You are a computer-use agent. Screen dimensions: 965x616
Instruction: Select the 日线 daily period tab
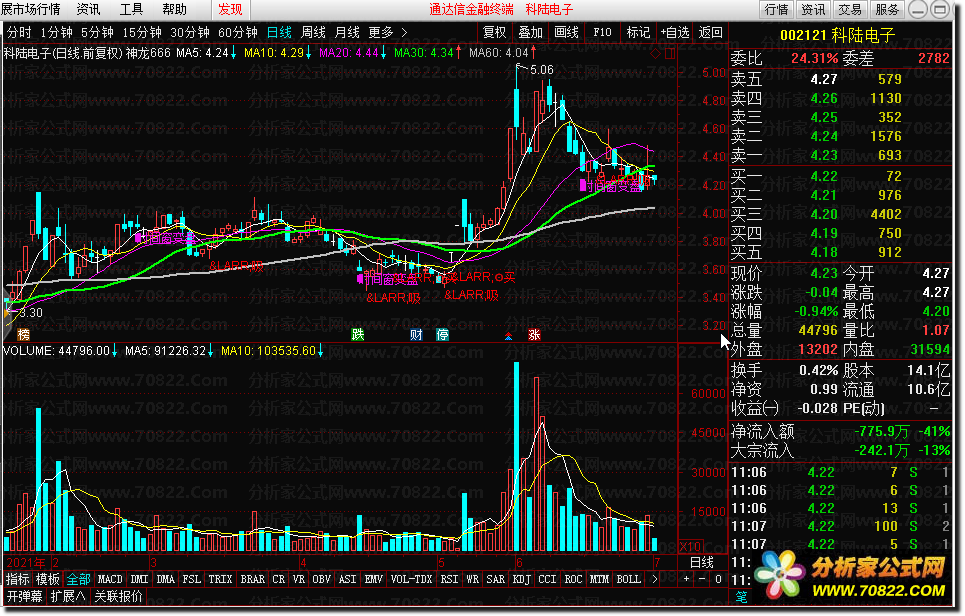point(279,33)
